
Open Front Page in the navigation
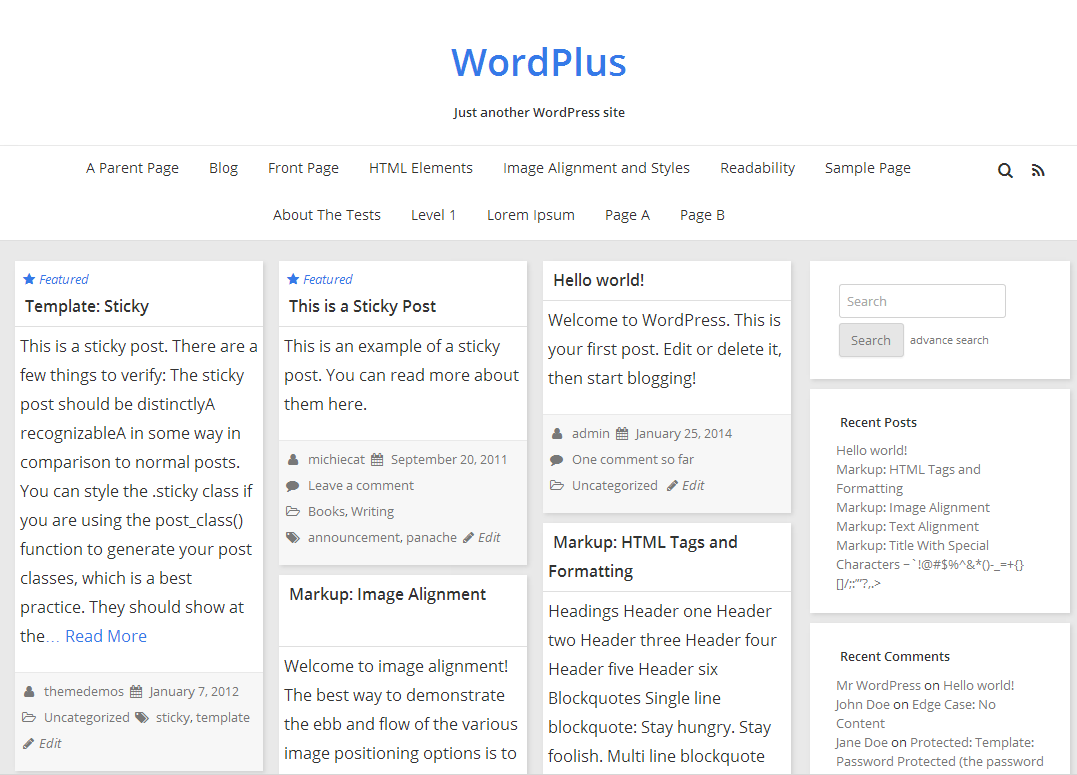click(x=304, y=168)
